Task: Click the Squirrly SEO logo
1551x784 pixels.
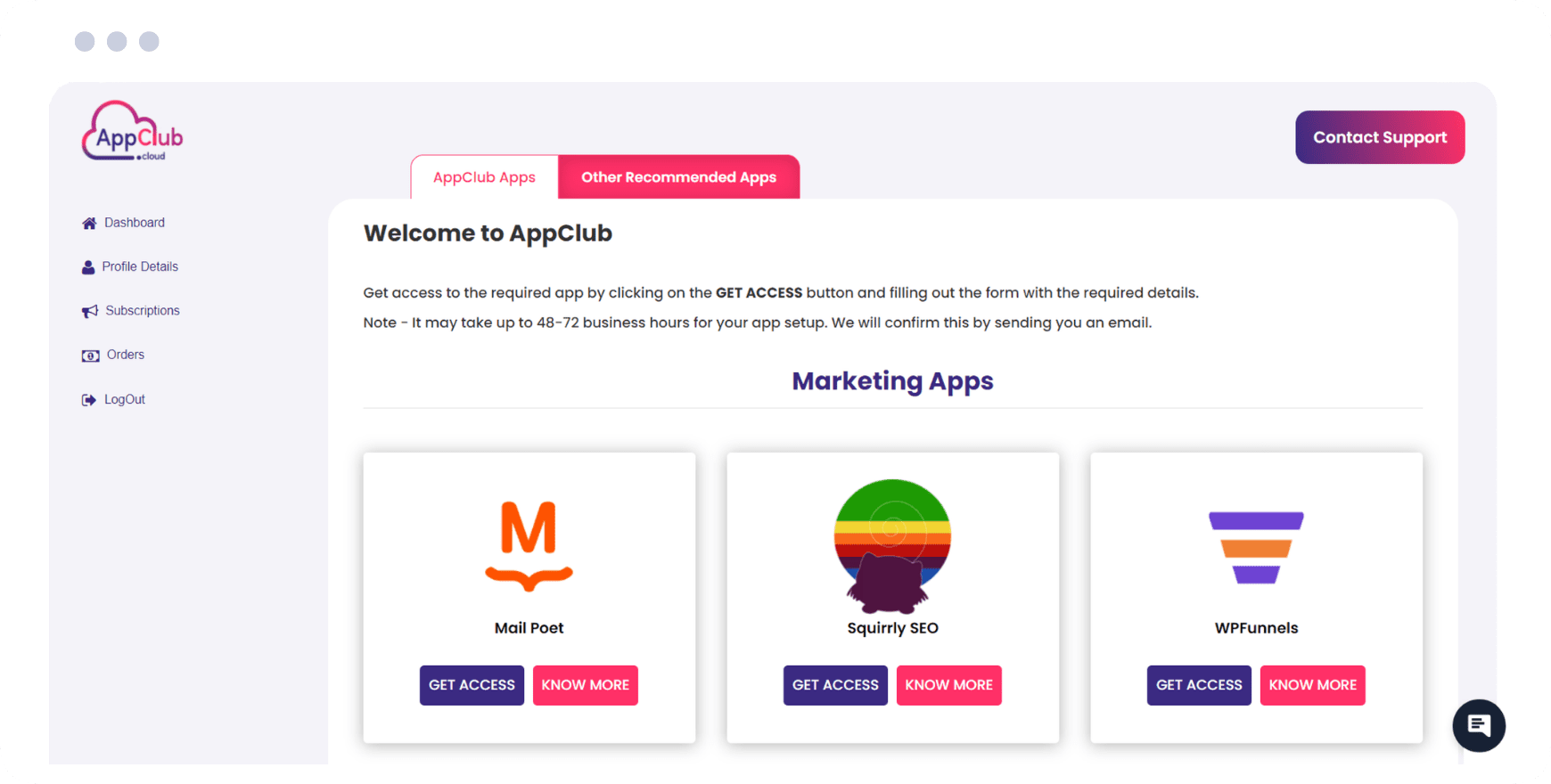Action: 892,545
